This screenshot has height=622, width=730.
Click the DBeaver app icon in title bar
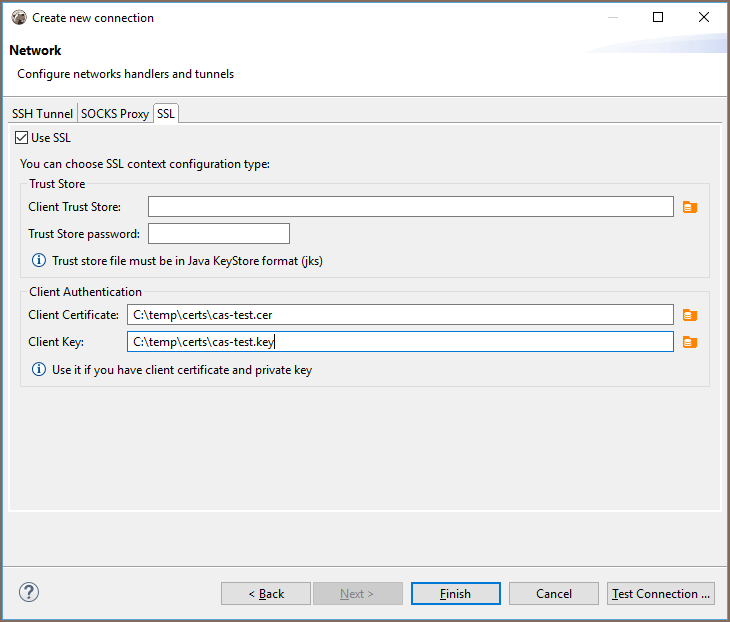click(x=18, y=18)
